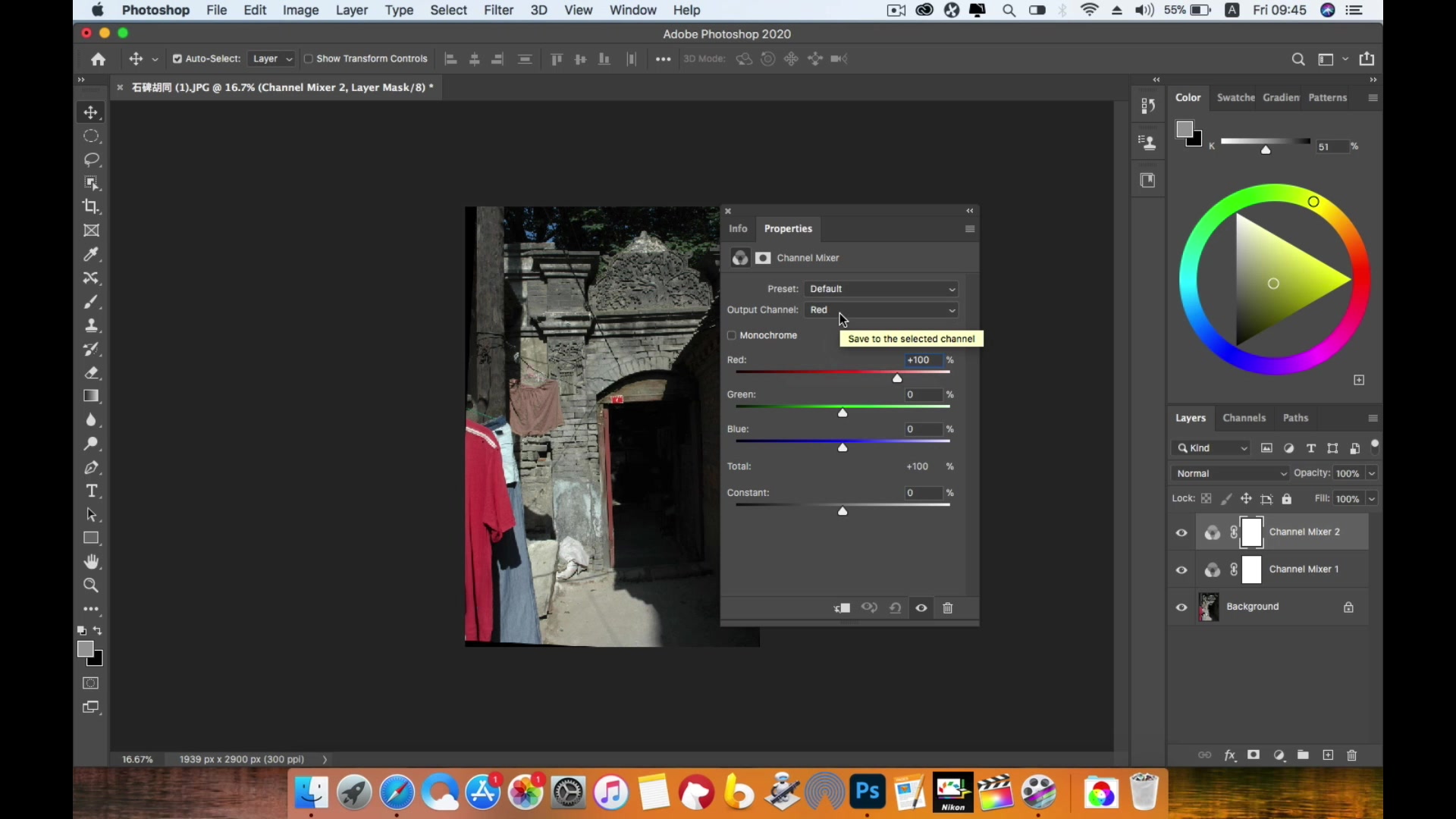The height and width of the screenshot is (819, 1456).
Task: Switch to the Channels tab
Action: [1244, 418]
